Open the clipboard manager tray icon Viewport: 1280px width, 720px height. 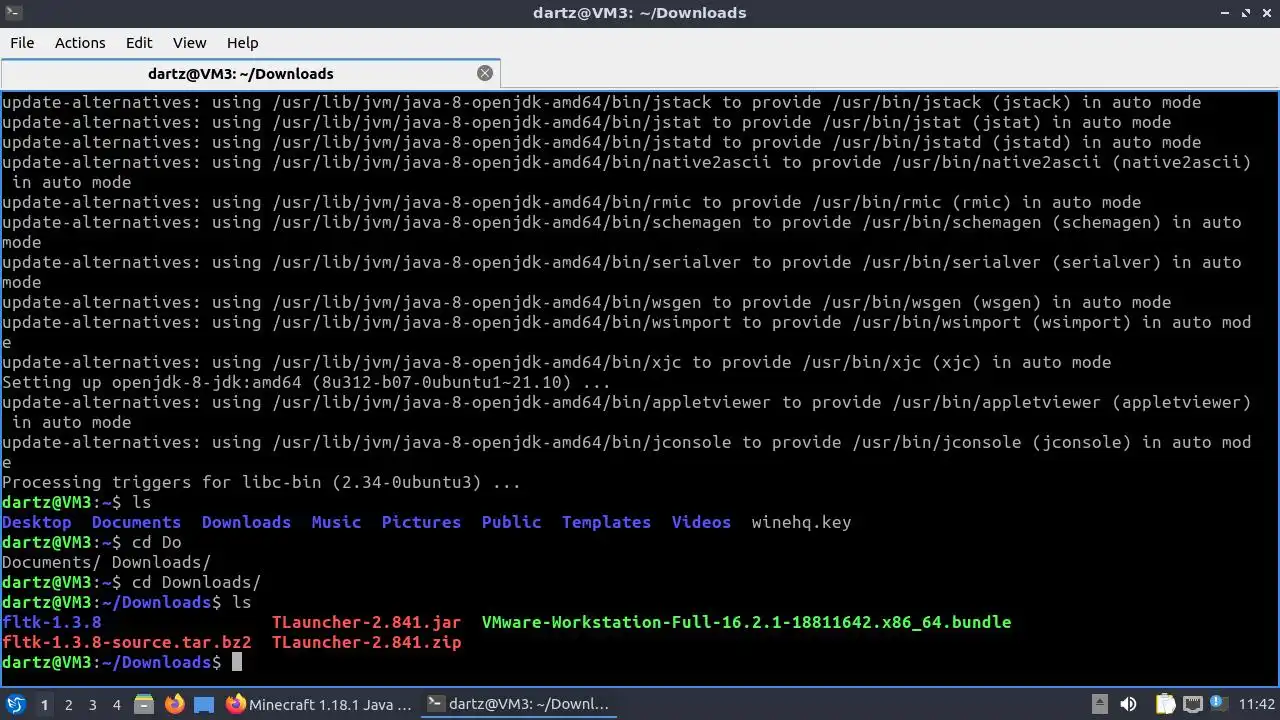click(x=1165, y=705)
